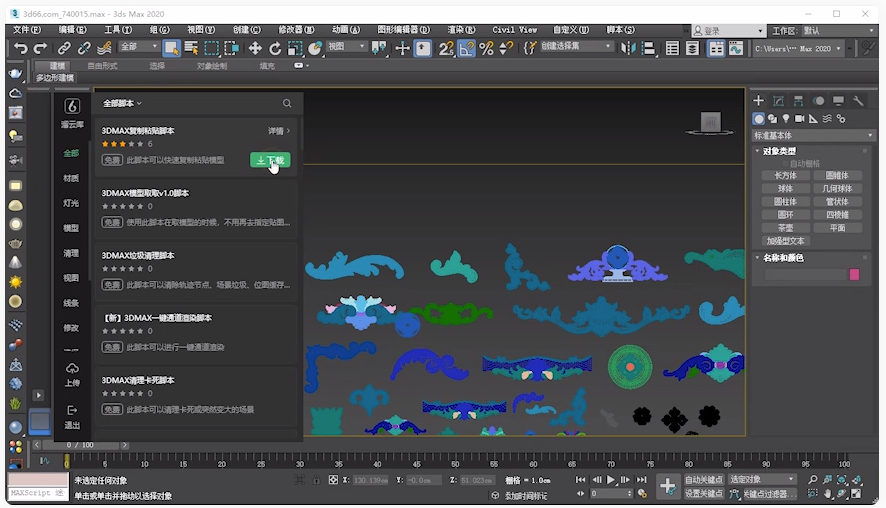Click the Mirror tool icon
The height and width of the screenshot is (508, 886).
[x=628, y=49]
